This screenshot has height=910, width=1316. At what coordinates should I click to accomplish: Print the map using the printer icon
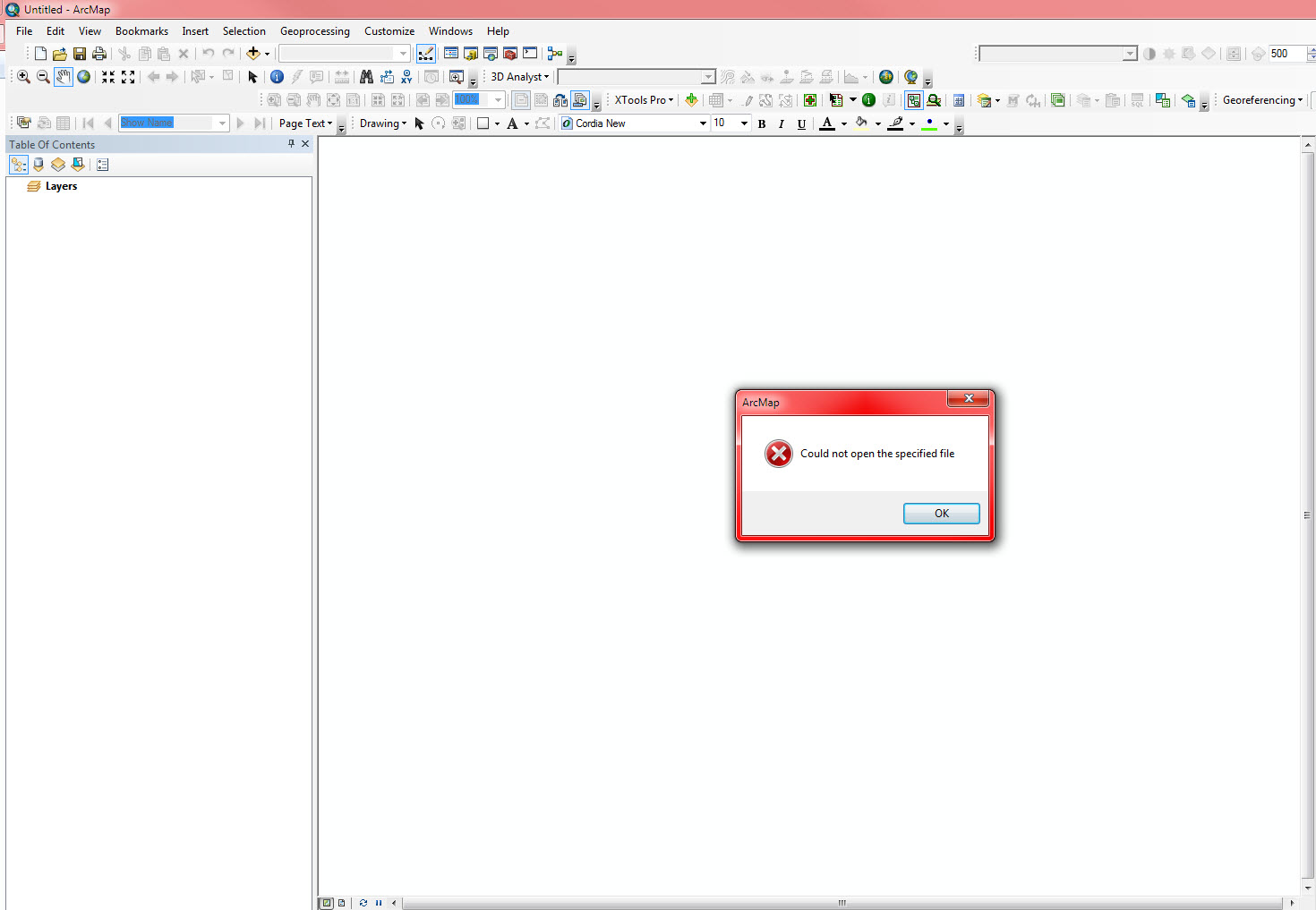point(99,54)
